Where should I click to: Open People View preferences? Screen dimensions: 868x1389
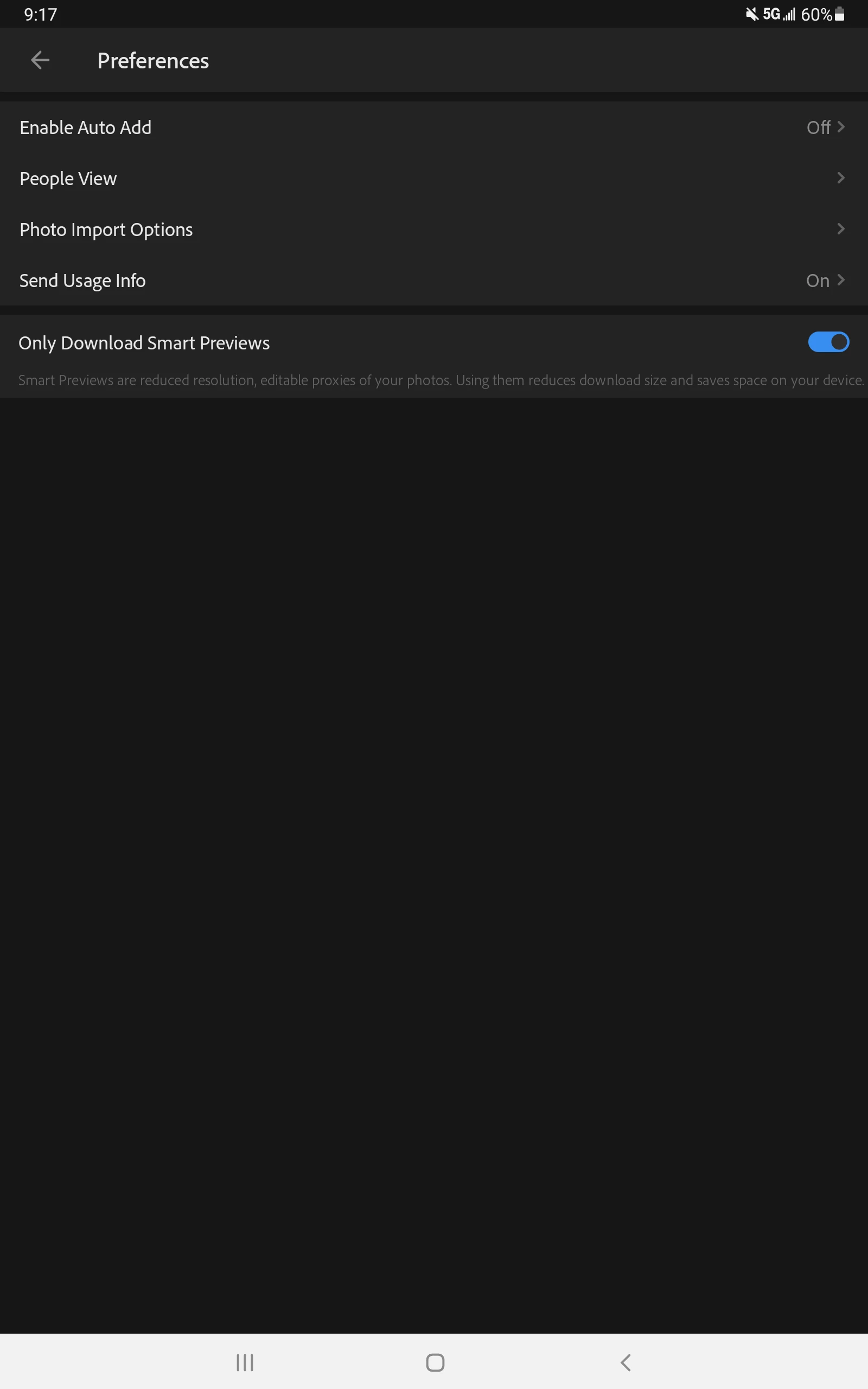434,179
